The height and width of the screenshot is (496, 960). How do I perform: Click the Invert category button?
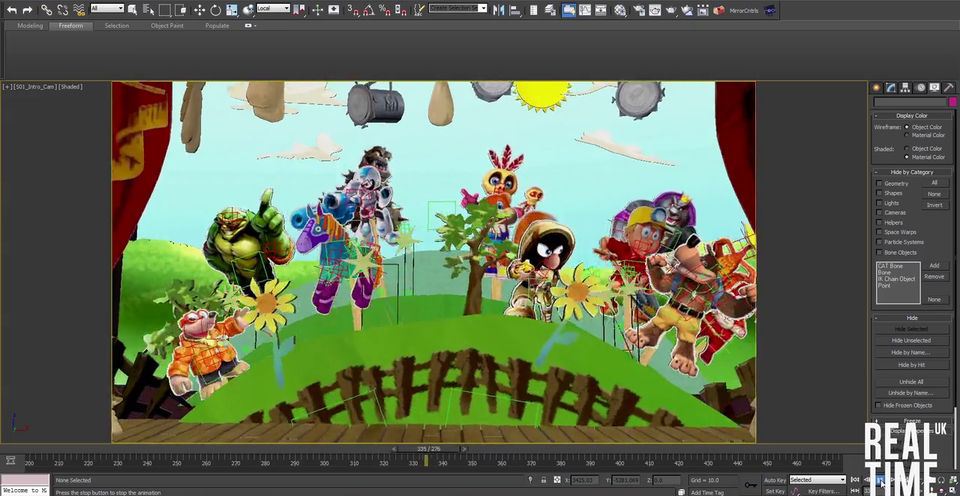click(934, 205)
